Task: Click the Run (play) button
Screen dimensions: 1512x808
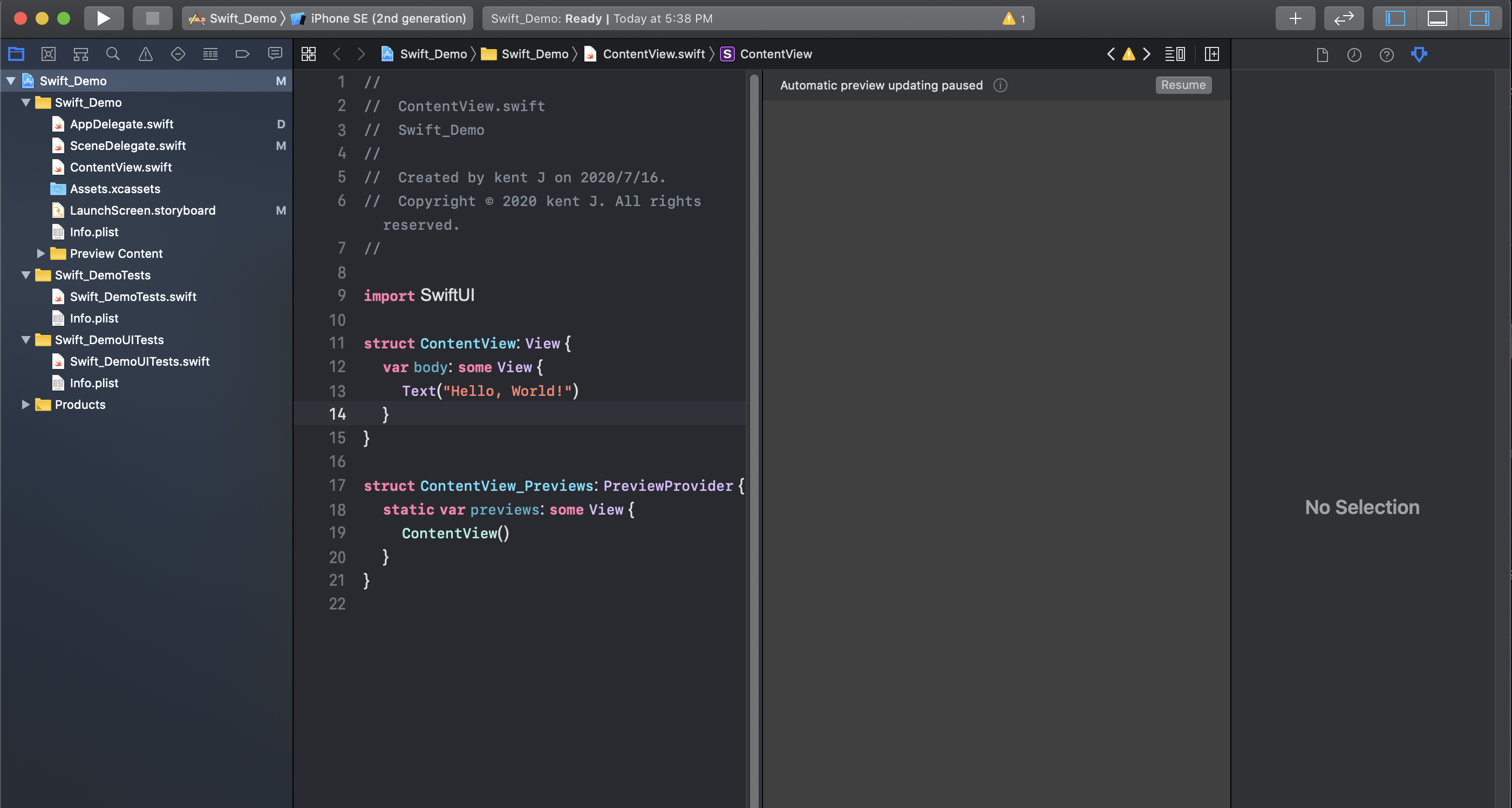Action: click(103, 18)
